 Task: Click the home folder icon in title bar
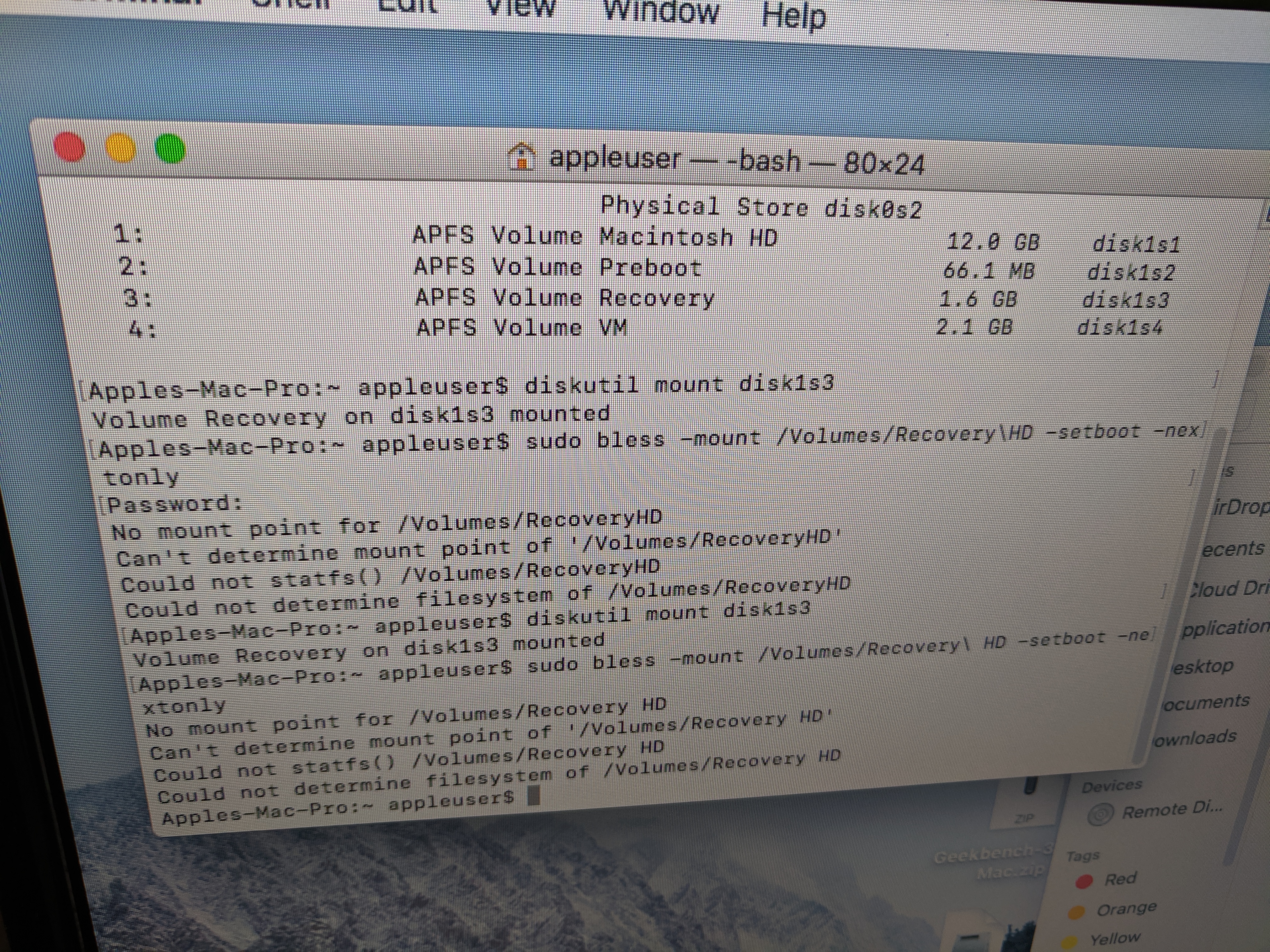tap(522, 157)
